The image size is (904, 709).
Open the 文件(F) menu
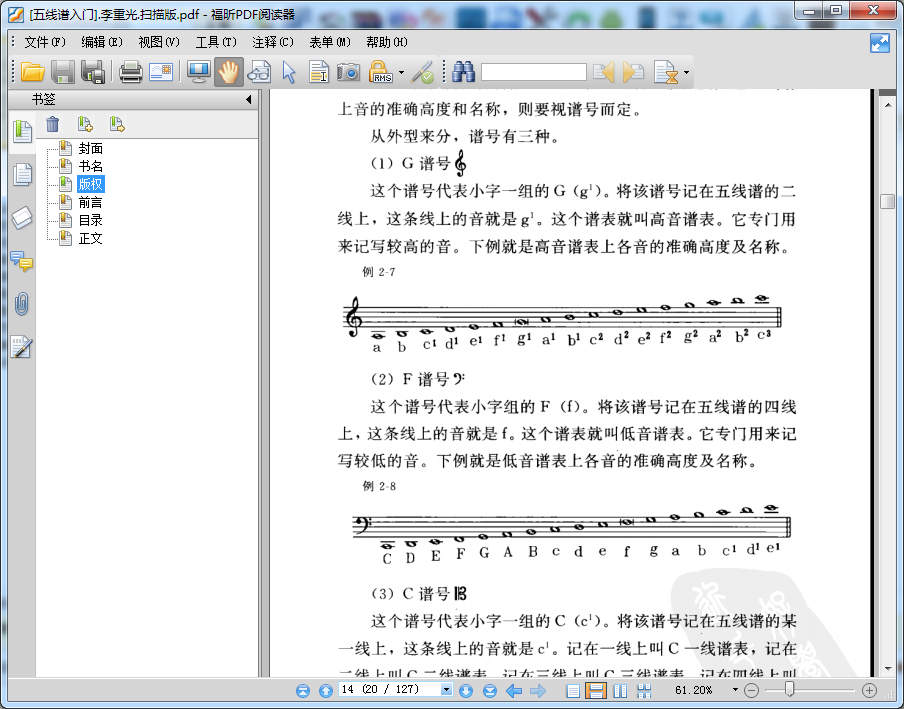(x=45, y=42)
